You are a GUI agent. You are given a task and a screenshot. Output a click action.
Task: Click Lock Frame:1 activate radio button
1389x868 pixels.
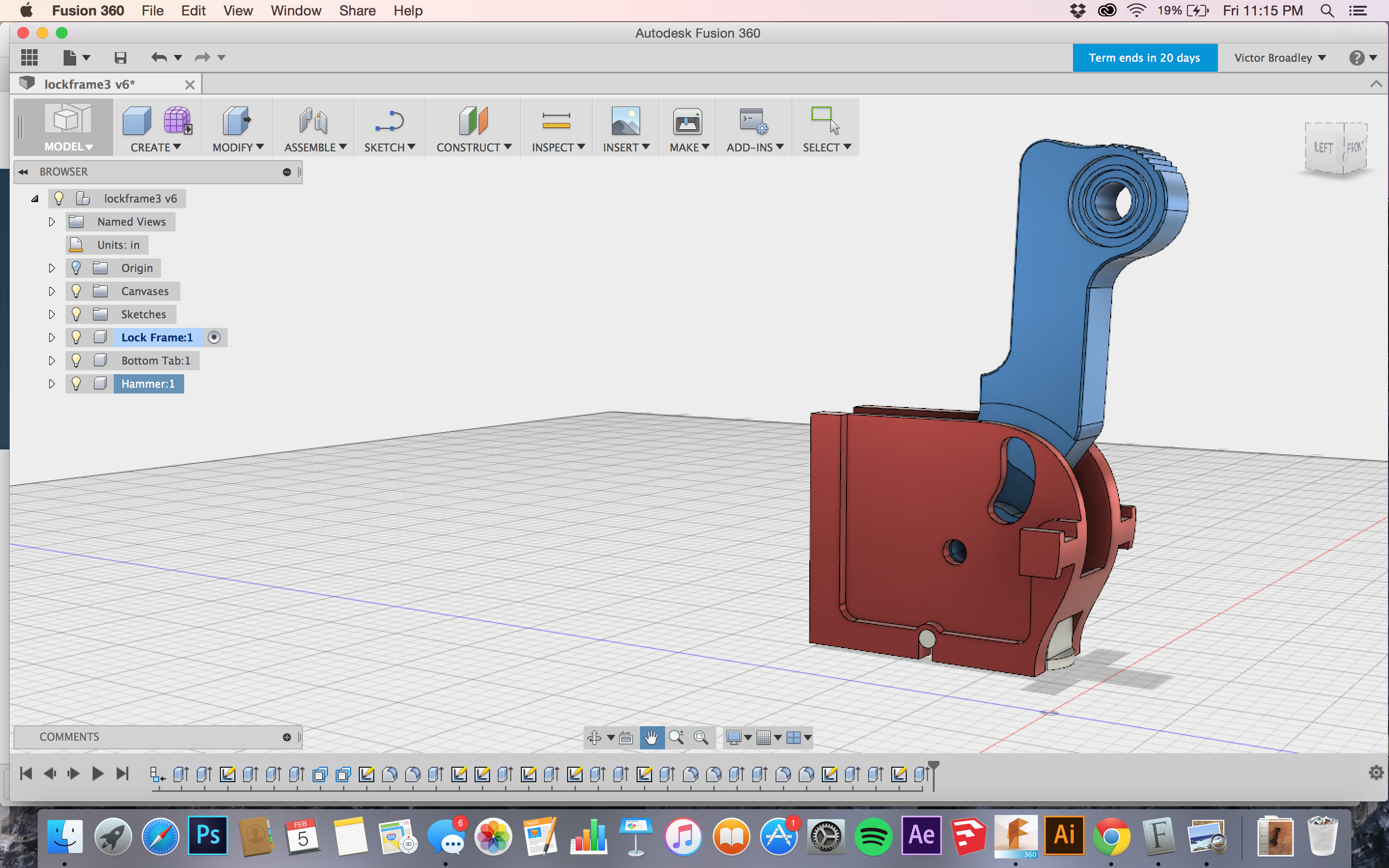[214, 338]
